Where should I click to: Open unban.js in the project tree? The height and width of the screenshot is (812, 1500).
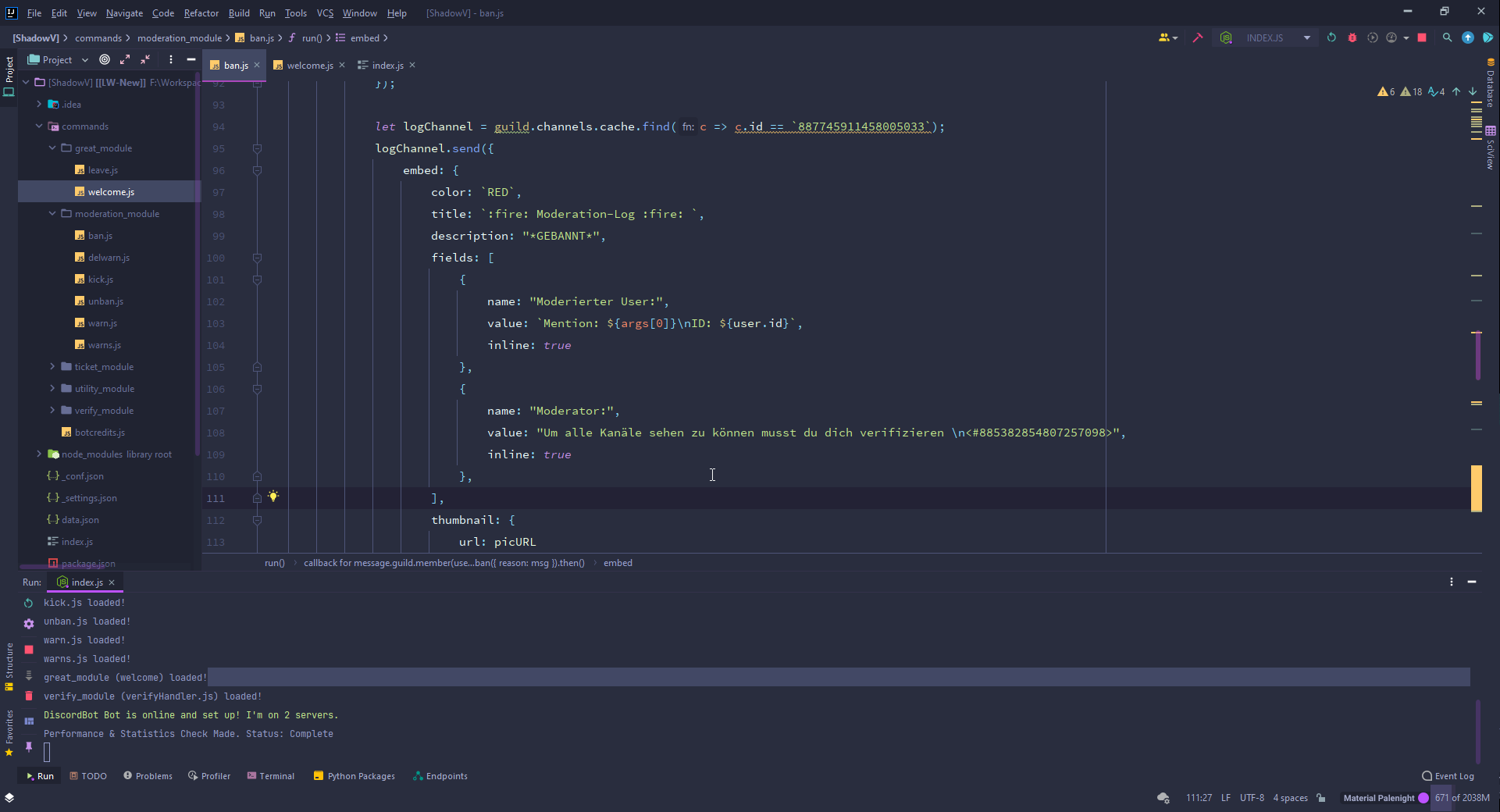pos(105,301)
